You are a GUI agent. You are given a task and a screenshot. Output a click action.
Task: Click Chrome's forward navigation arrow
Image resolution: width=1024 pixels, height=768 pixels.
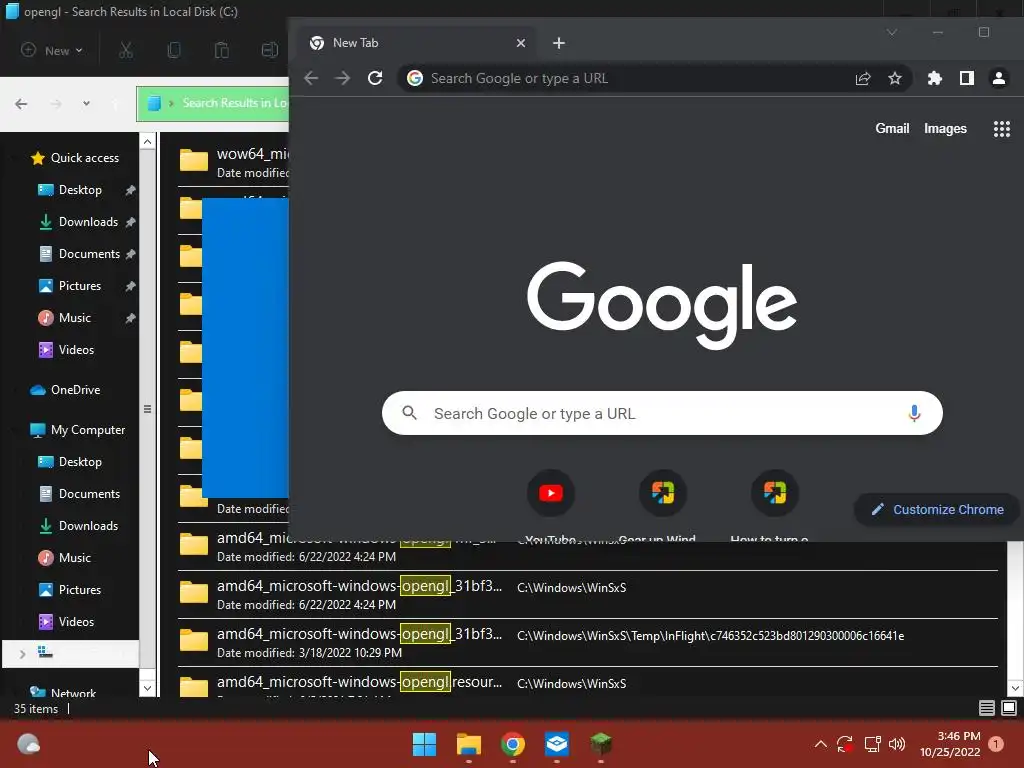tap(343, 78)
